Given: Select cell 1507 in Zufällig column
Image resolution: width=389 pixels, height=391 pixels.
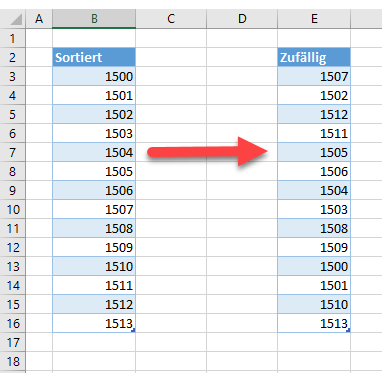Looking at the screenshot, I should [x=314, y=76].
